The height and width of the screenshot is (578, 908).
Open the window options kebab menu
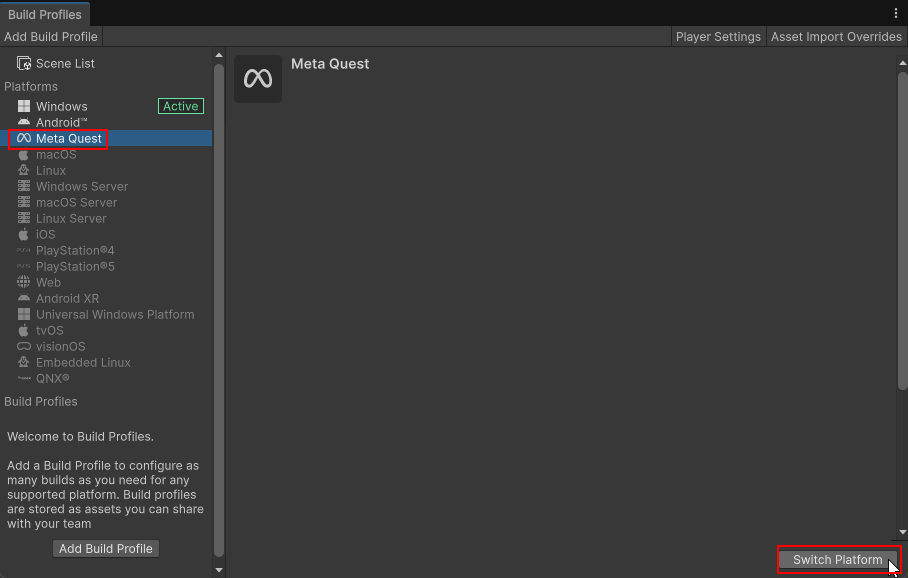coord(895,13)
